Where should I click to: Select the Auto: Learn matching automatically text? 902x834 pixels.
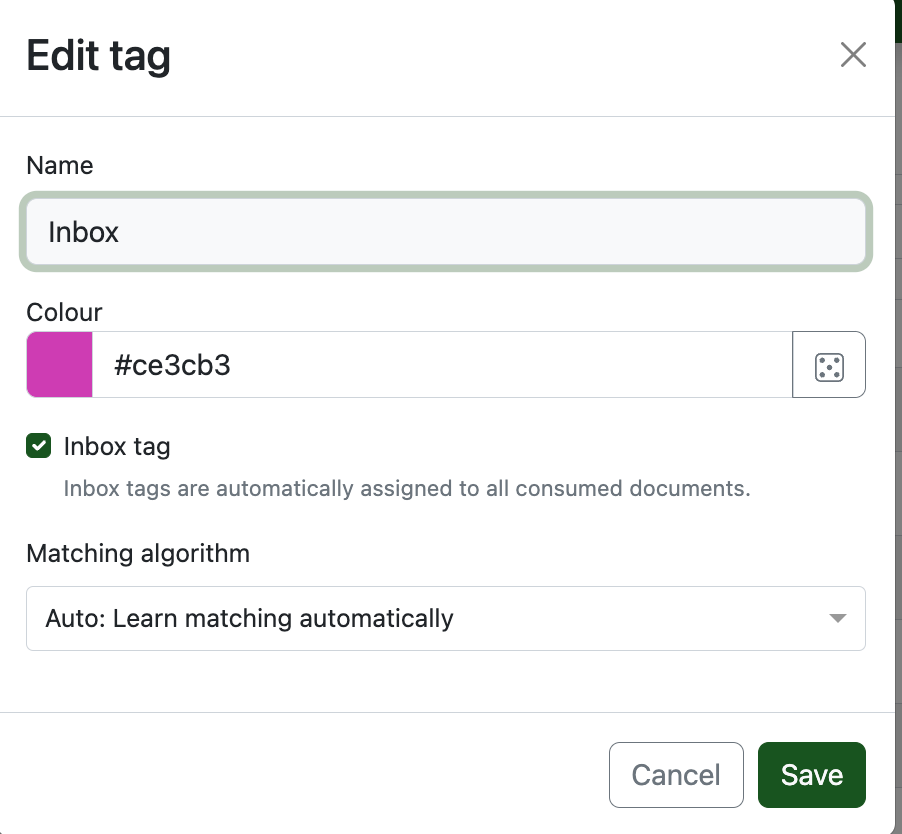(250, 619)
